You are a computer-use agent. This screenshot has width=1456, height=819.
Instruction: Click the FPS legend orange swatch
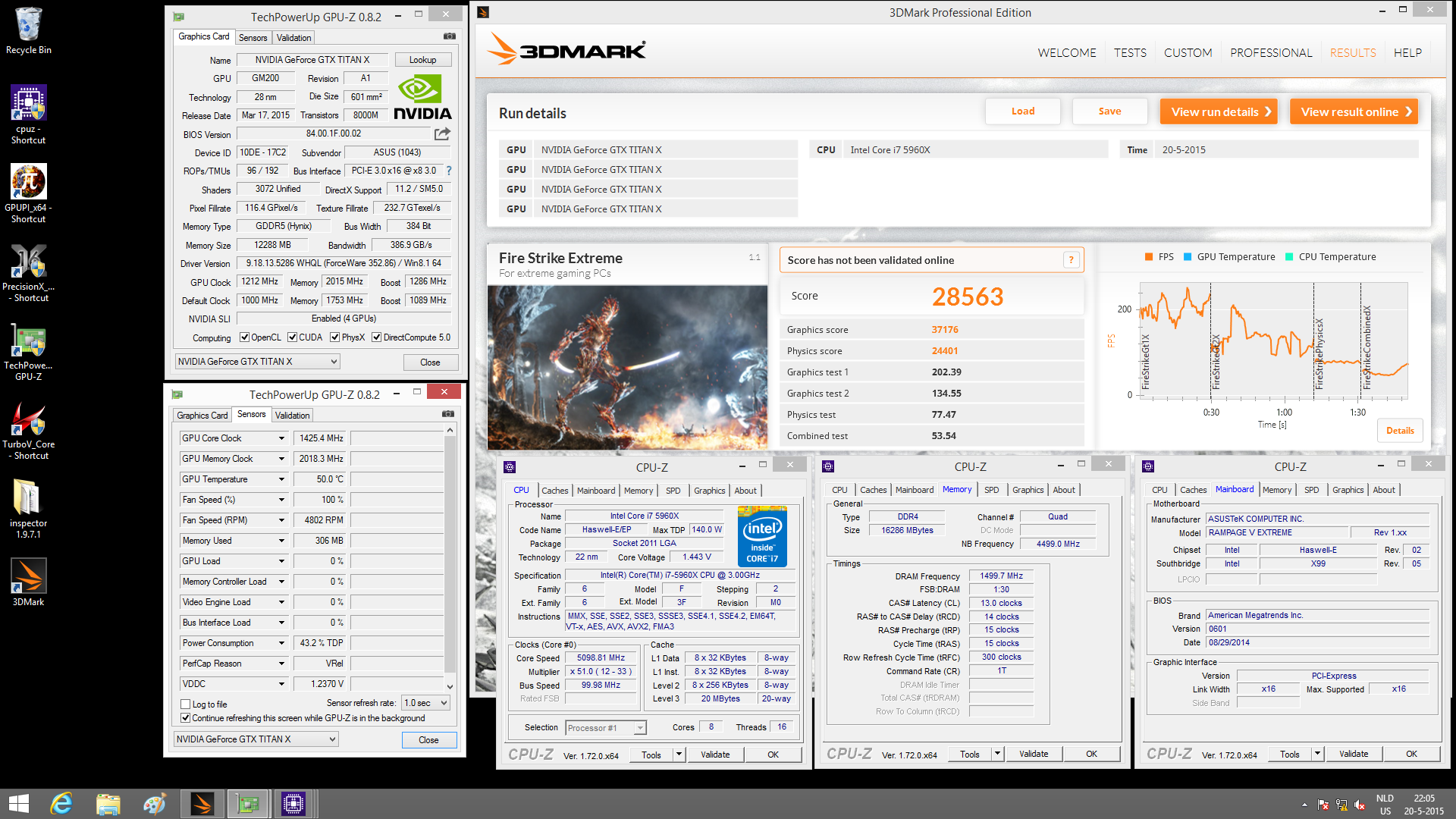[1149, 257]
